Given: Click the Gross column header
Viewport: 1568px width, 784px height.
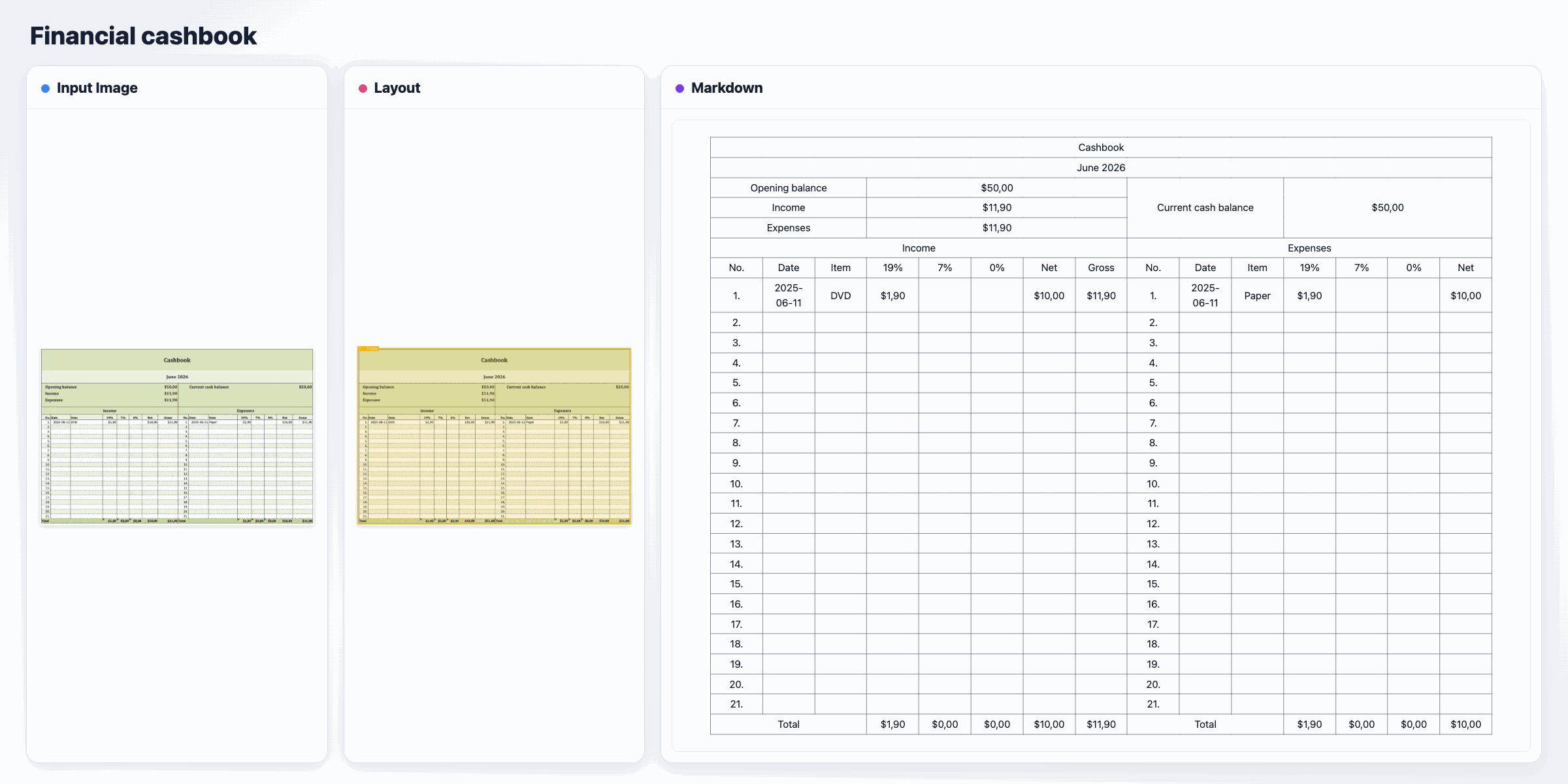Looking at the screenshot, I should tap(1101, 268).
